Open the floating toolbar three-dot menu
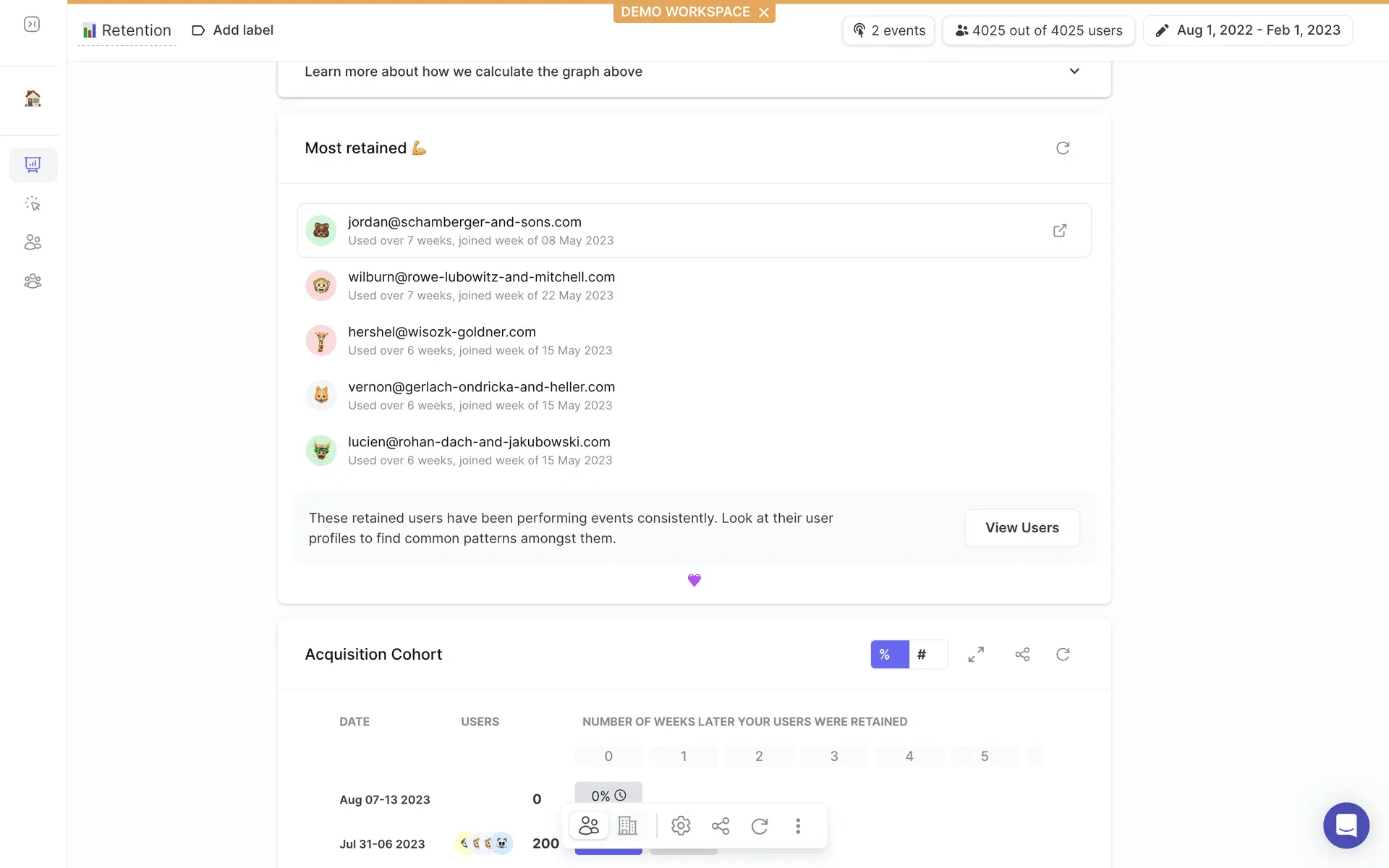The height and width of the screenshot is (868, 1389). [x=798, y=825]
